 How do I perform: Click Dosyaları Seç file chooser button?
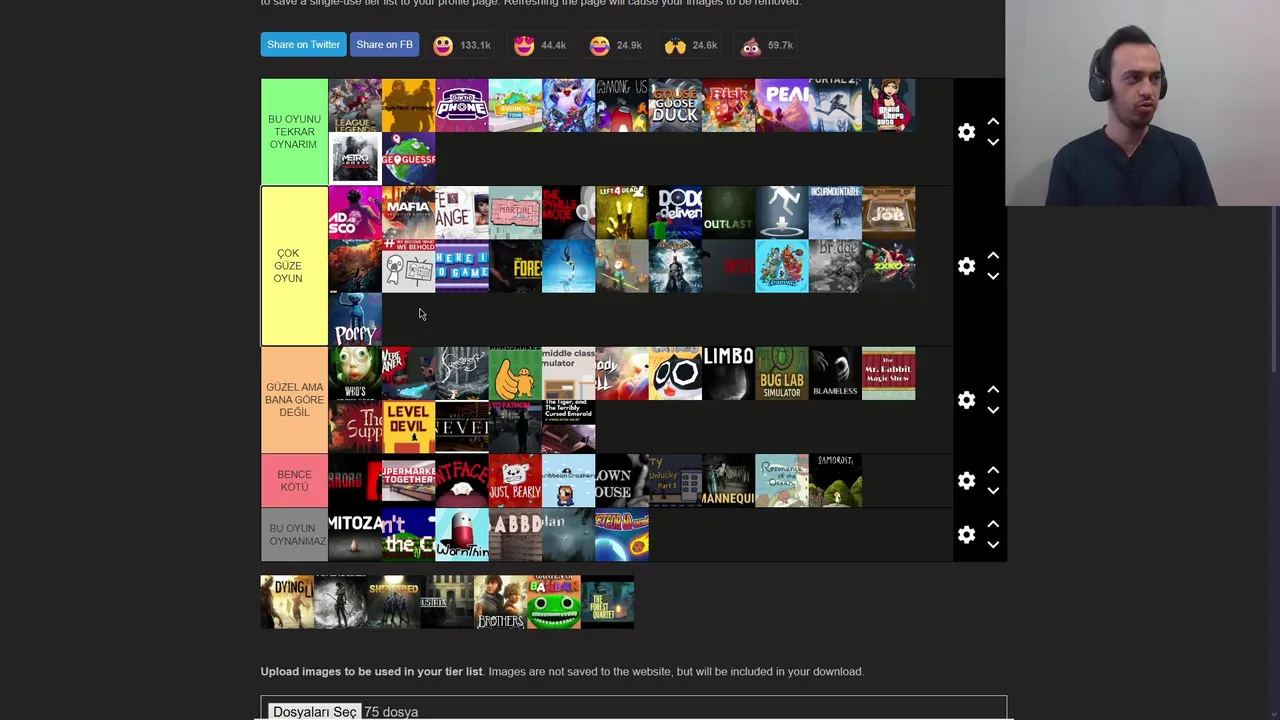tap(315, 711)
